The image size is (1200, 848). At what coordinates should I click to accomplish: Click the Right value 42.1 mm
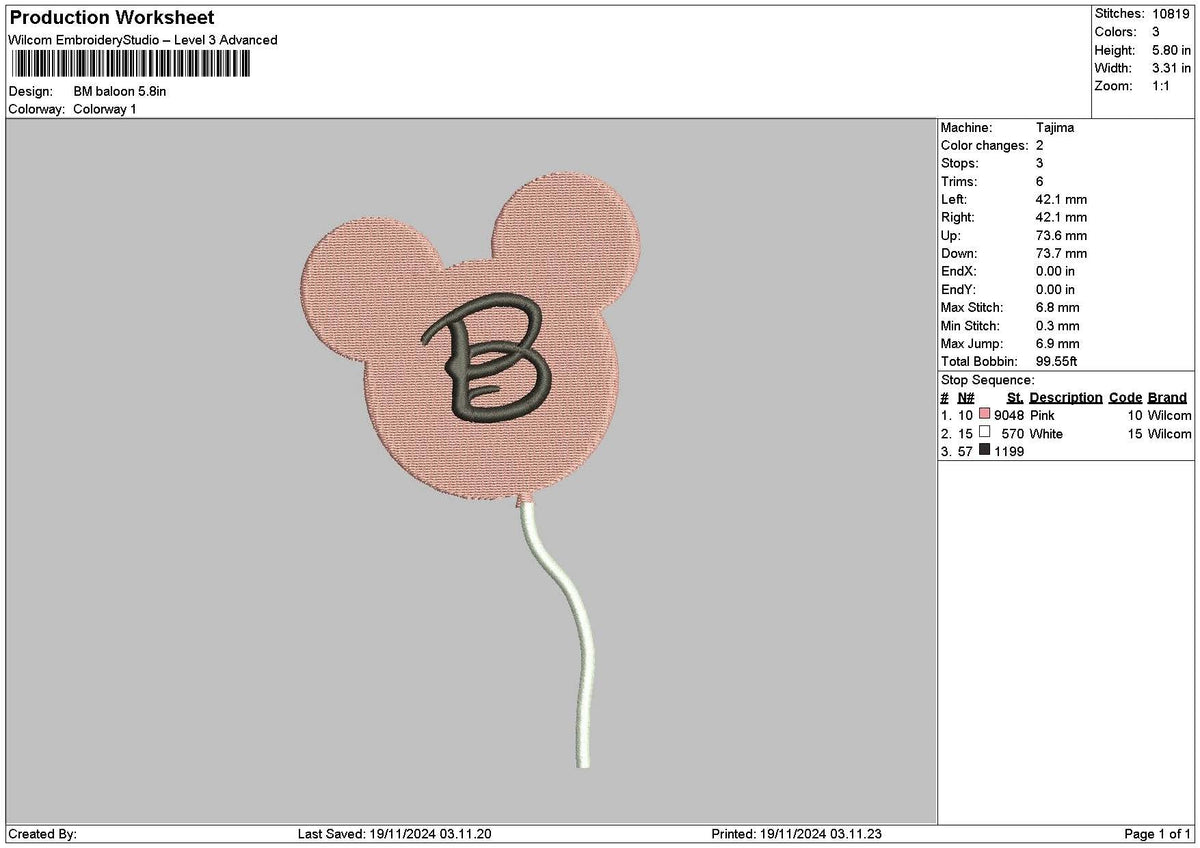(1061, 218)
